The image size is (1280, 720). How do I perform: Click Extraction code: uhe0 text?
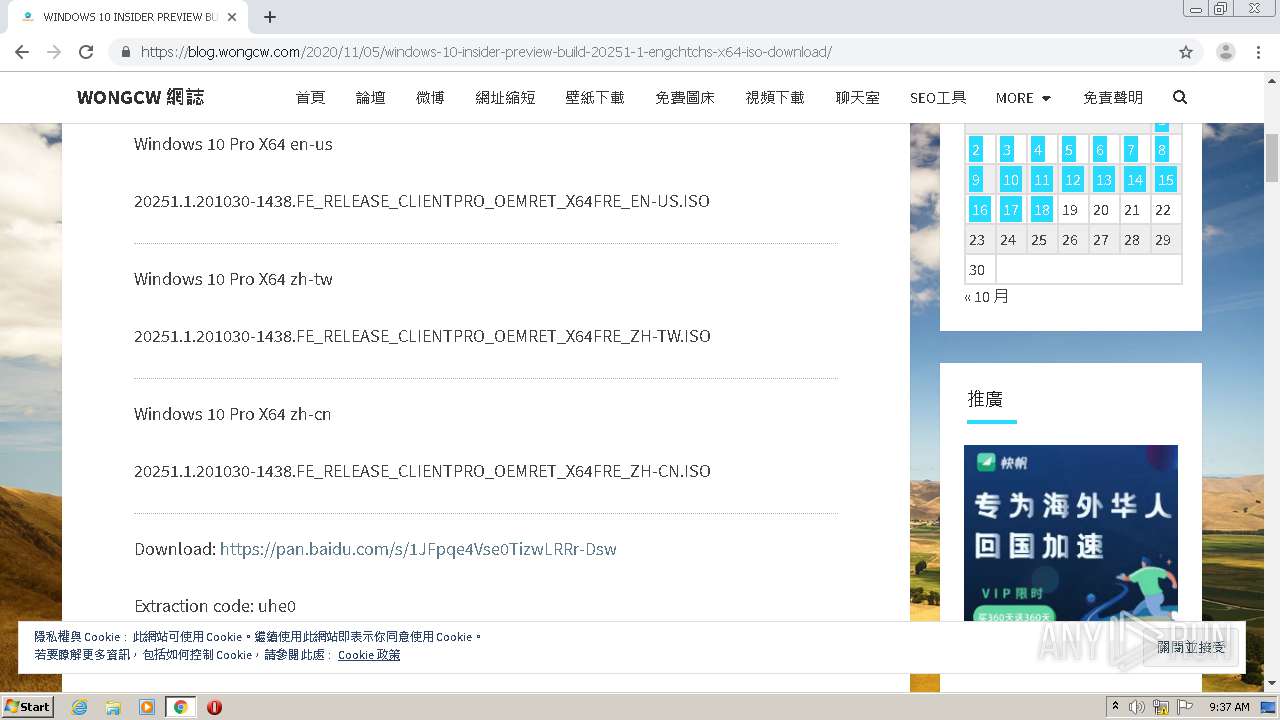[215, 606]
